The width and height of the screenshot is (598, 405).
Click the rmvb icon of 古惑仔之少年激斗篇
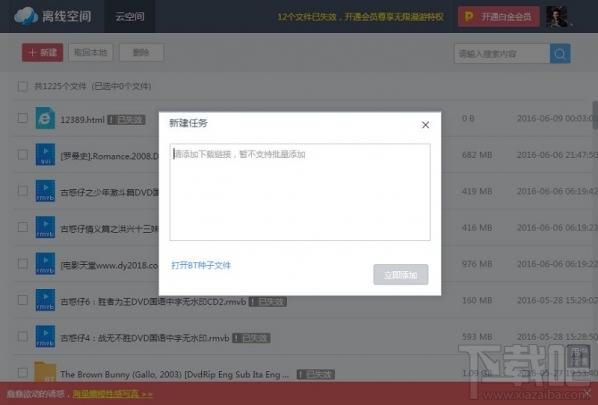45,191
